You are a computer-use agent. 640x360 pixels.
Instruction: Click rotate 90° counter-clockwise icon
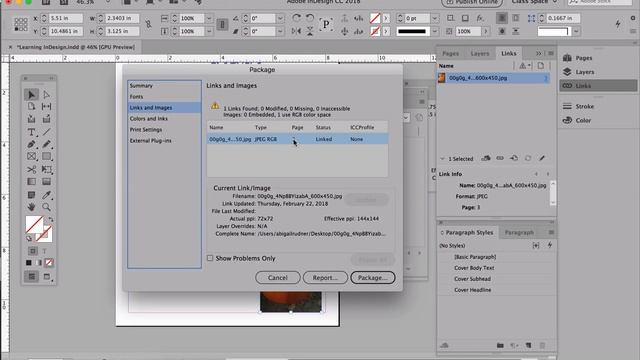point(310,18)
